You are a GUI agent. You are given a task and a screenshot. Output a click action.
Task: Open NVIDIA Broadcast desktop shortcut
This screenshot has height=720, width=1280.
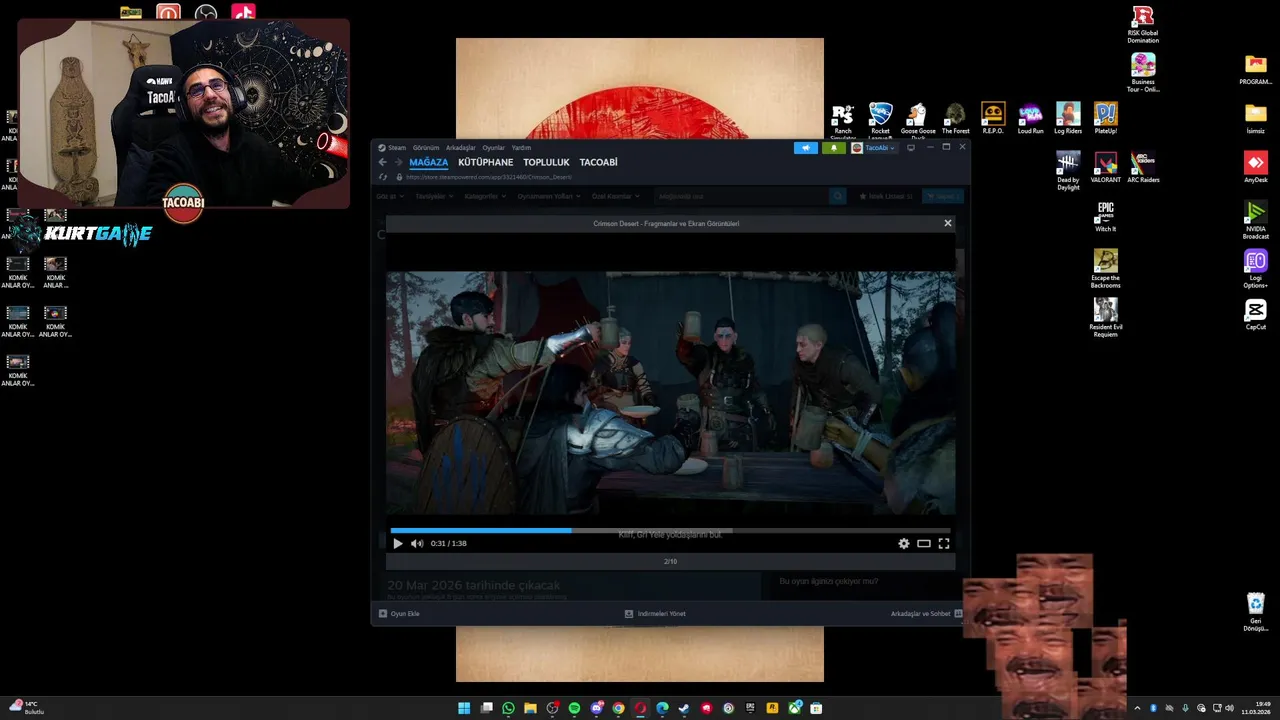click(x=1256, y=219)
